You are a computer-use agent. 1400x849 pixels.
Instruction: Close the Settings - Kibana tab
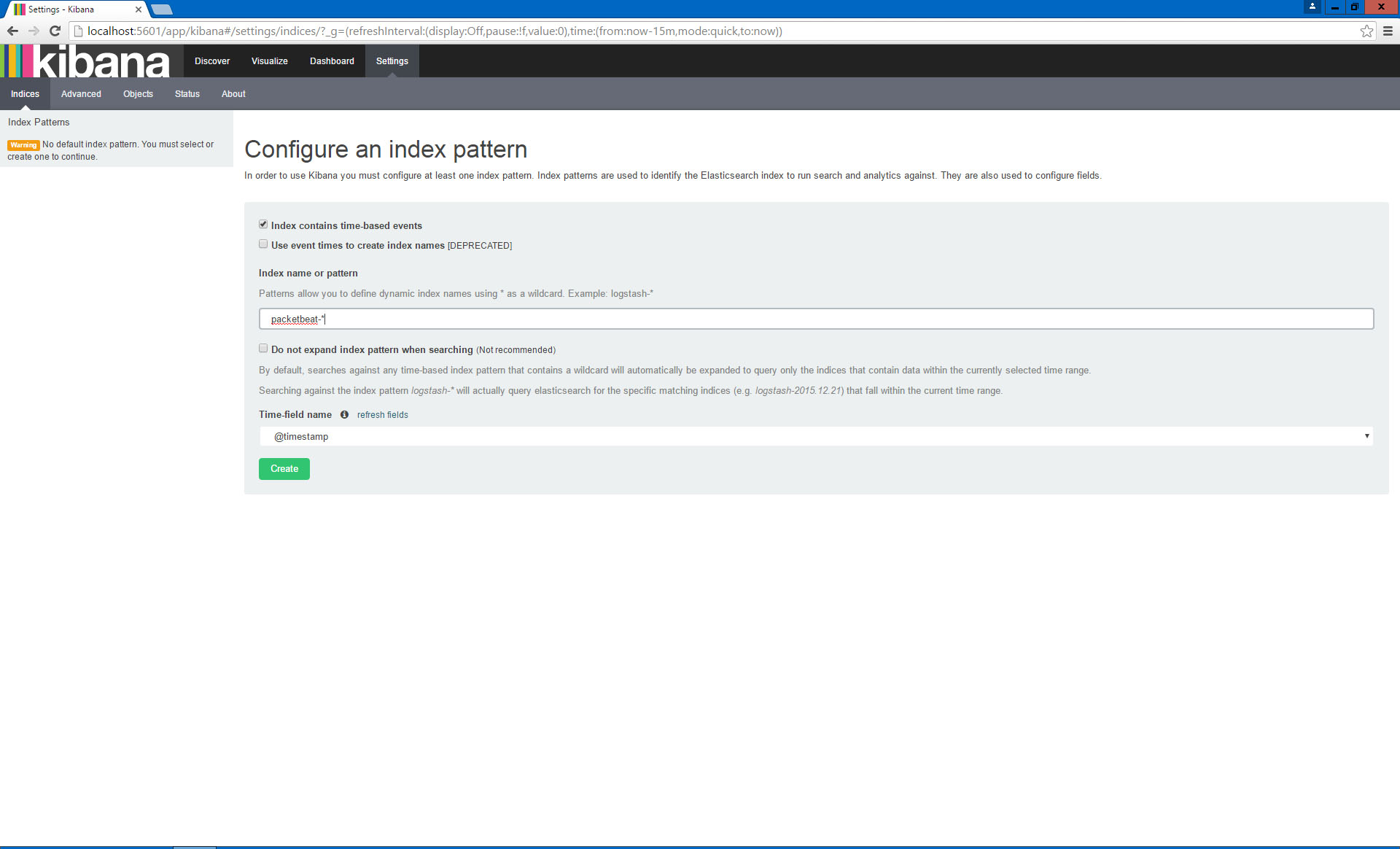[x=138, y=9]
